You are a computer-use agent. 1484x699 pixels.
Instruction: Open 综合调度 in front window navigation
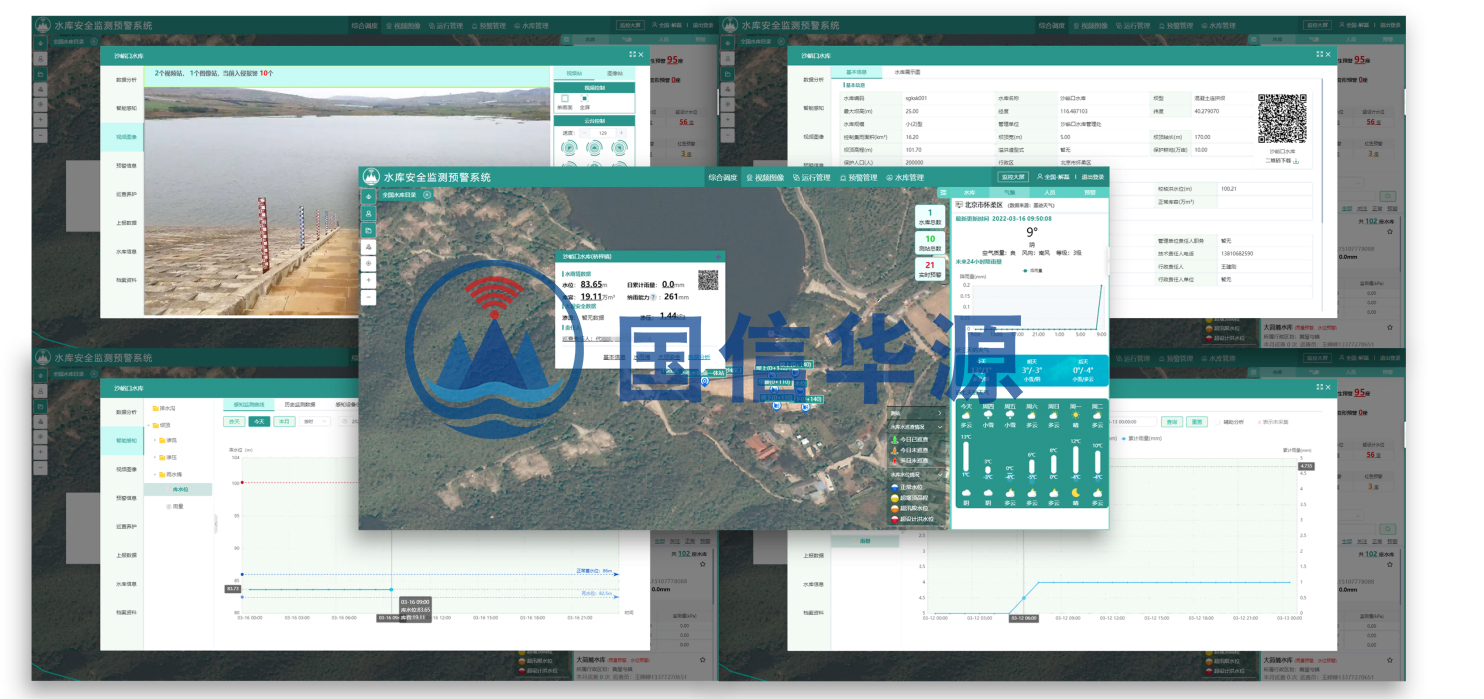click(722, 177)
